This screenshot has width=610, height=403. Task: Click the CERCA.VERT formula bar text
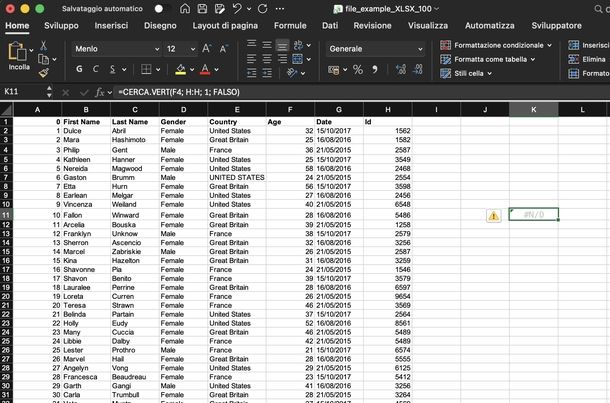click(179, 92)
